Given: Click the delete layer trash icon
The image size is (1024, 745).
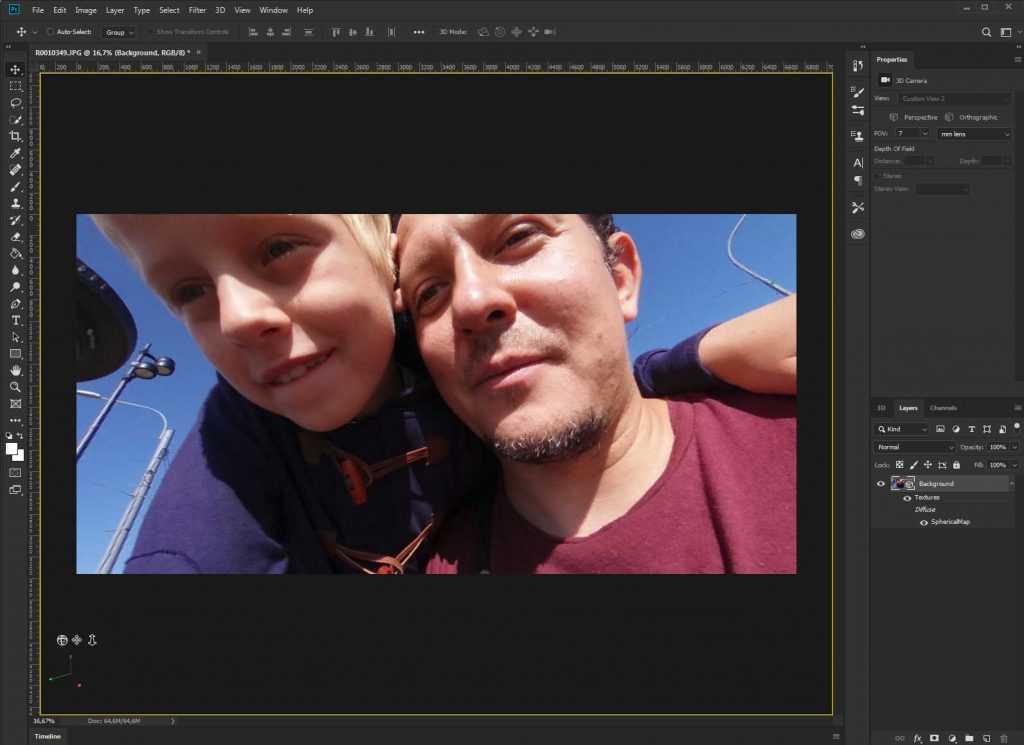Looking at the screenshot, I should click(1003, 738).
